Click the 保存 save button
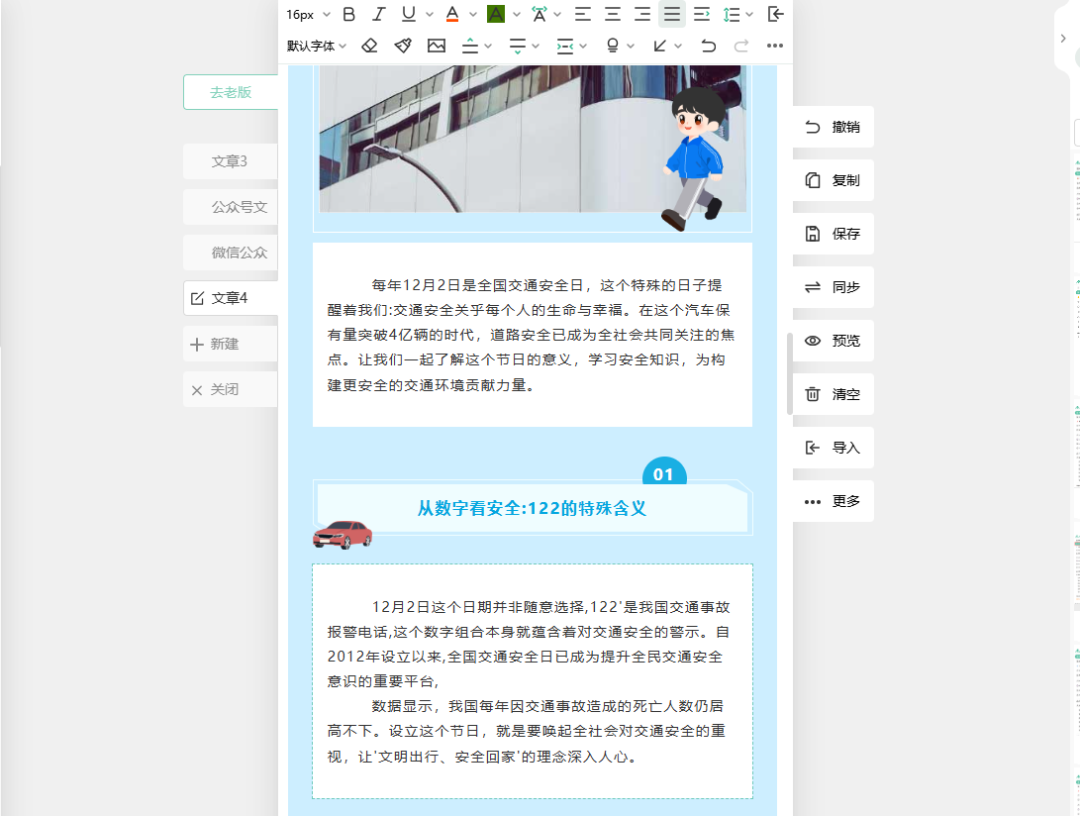This screenshot has height=816, width=1080. (833, 234)
